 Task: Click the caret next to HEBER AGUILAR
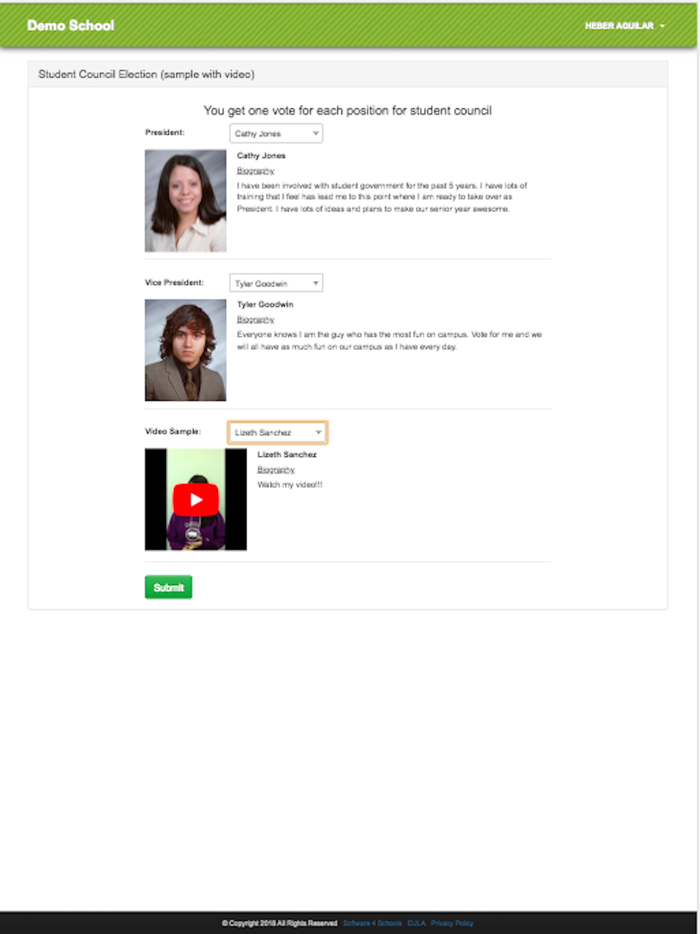pyautogui.click(x=662, y=26)
